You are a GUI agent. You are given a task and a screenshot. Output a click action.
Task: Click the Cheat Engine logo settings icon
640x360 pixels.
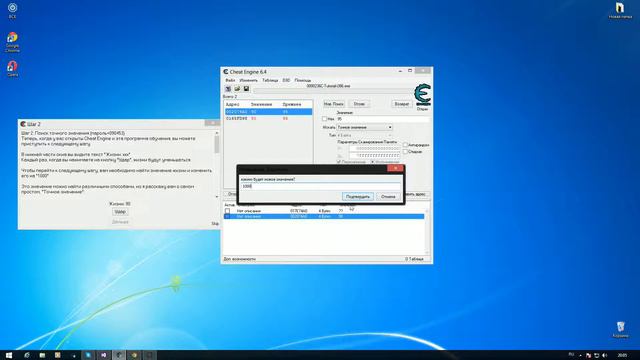click(422, 95)
